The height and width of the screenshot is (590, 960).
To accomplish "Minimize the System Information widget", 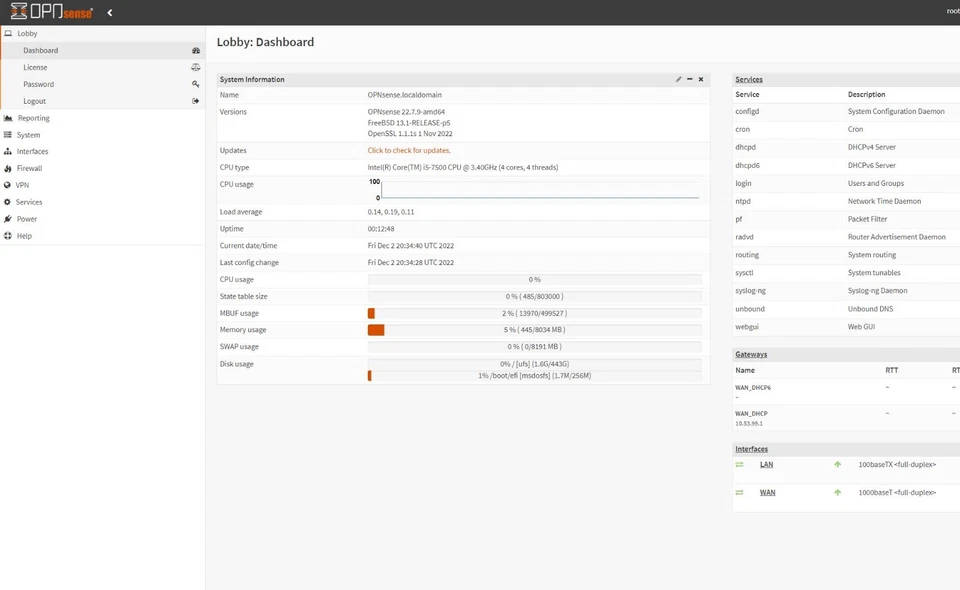I will tap(690, 79).
